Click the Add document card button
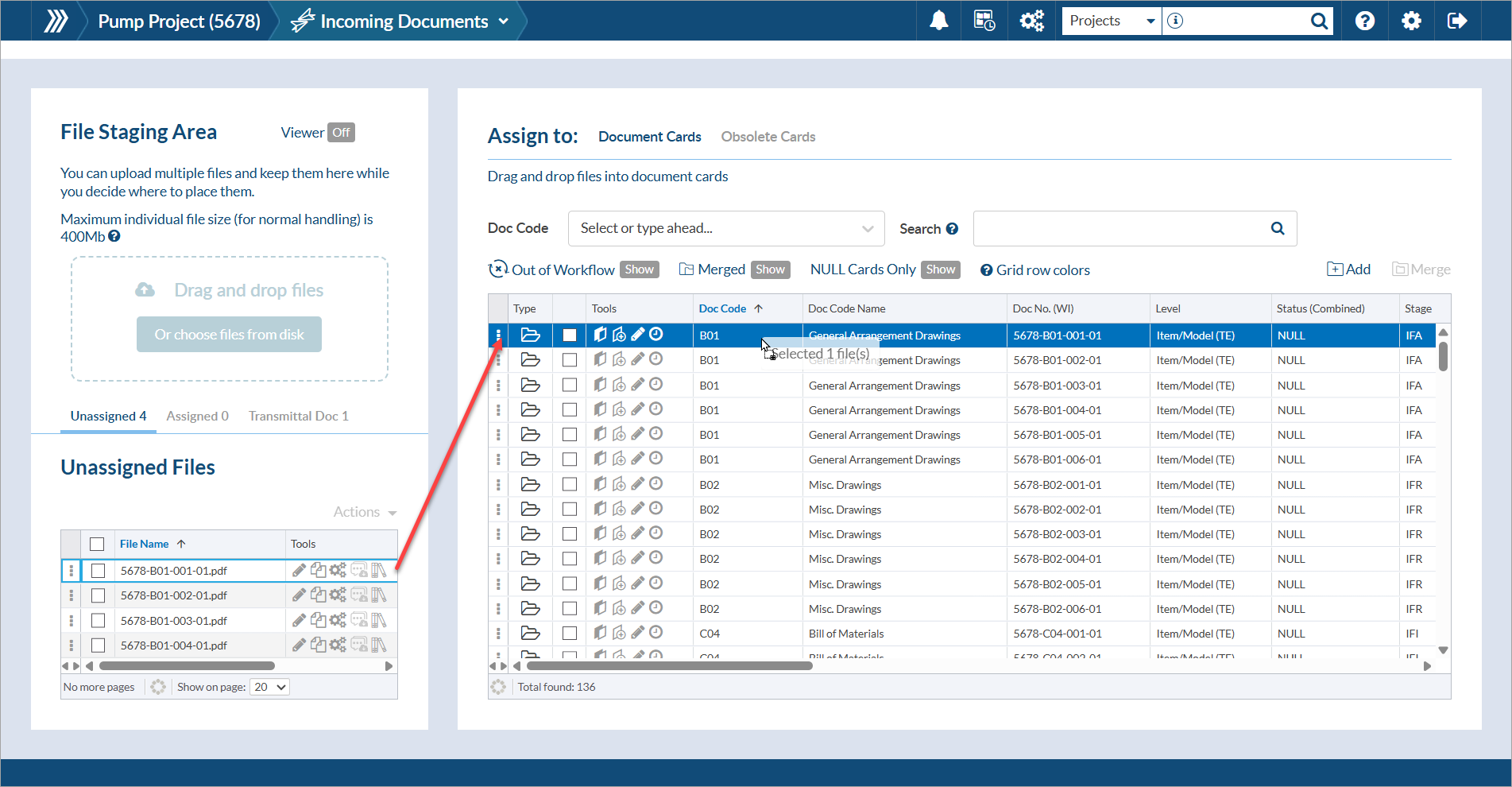The image size is (1512, 787). pyautogui.click(x=1348, y=269)
